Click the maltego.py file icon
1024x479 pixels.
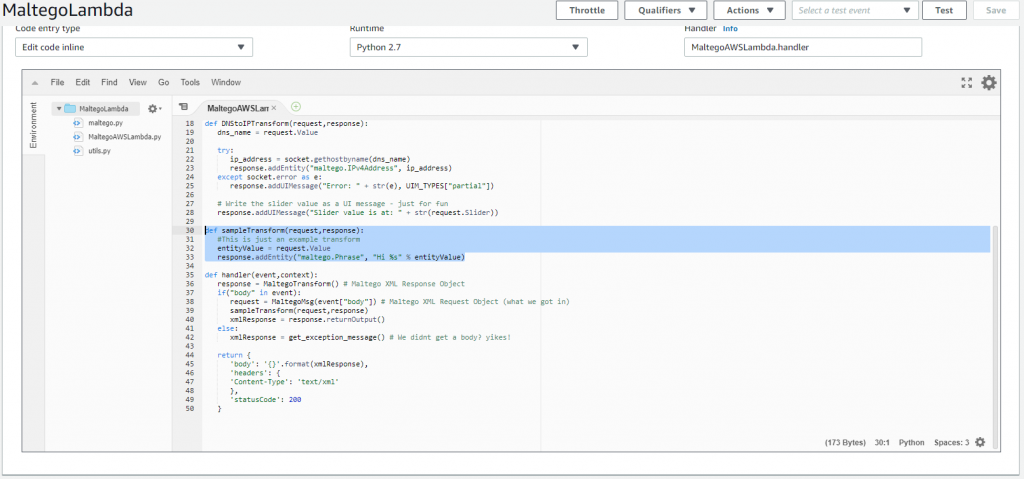pos(78,123)
